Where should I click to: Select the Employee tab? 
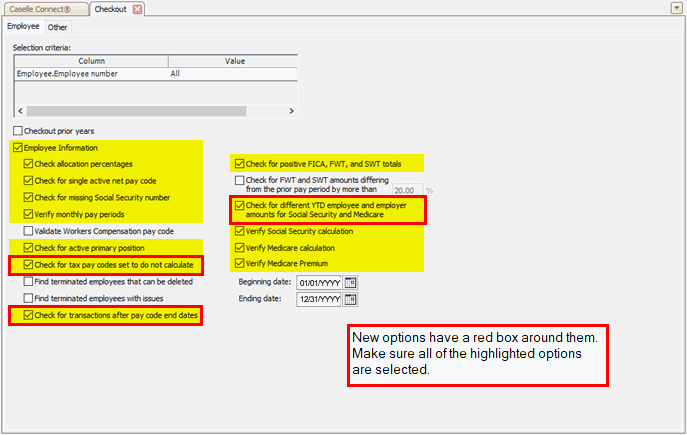point(23,27)
